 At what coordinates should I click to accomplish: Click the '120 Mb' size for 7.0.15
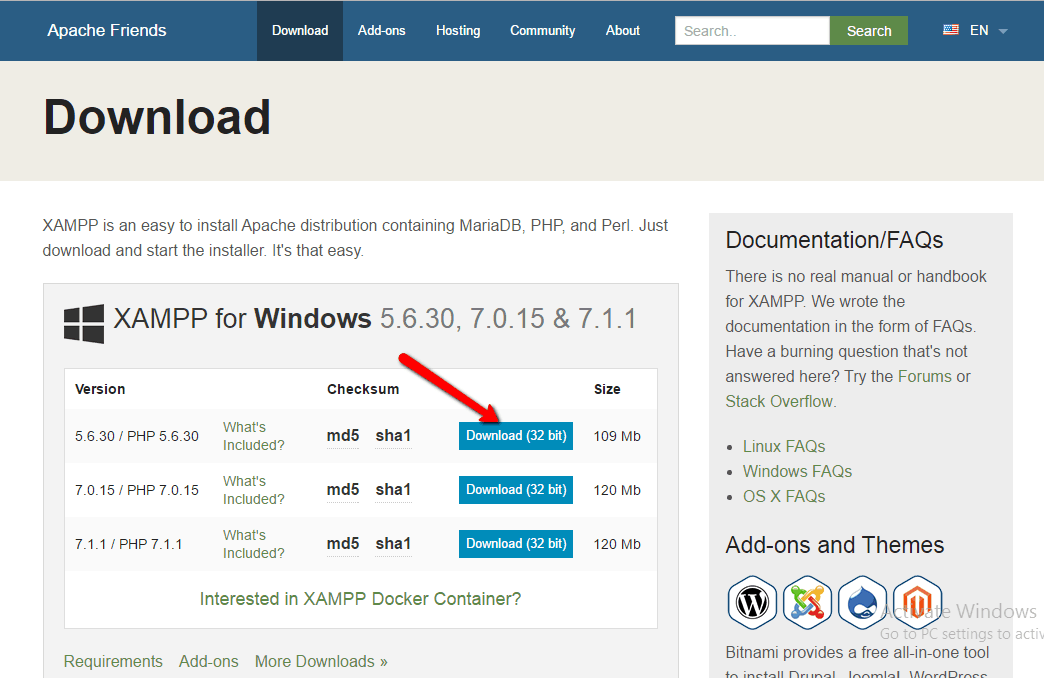point(617,490)
